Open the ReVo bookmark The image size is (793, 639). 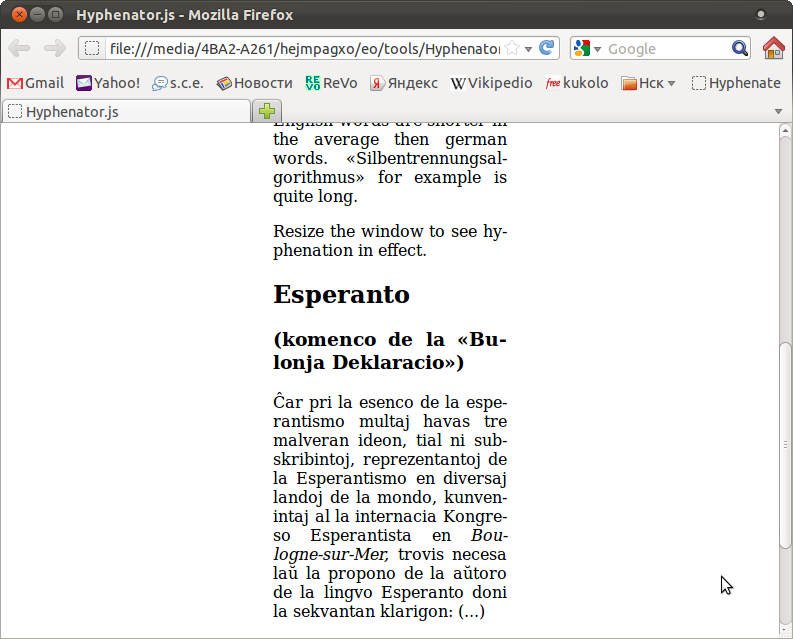pyautogui.click(x=331, y=83)
